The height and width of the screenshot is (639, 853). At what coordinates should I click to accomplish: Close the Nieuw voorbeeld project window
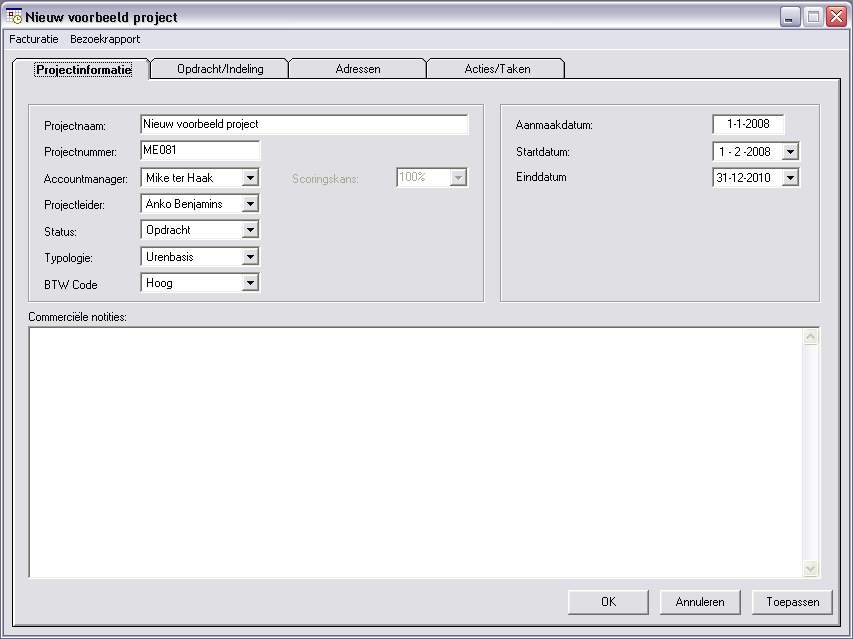pyautogui.click(x=836, y=17)
